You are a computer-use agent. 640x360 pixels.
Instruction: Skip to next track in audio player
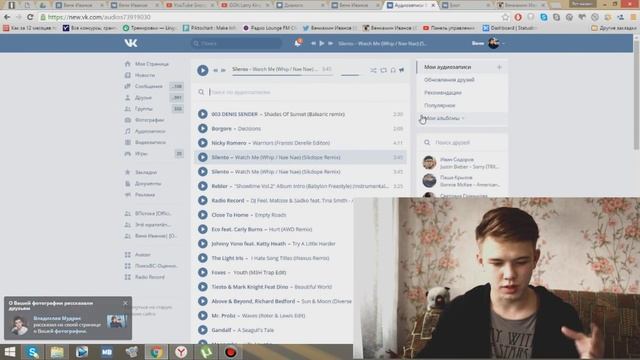(x=223, y=70)
